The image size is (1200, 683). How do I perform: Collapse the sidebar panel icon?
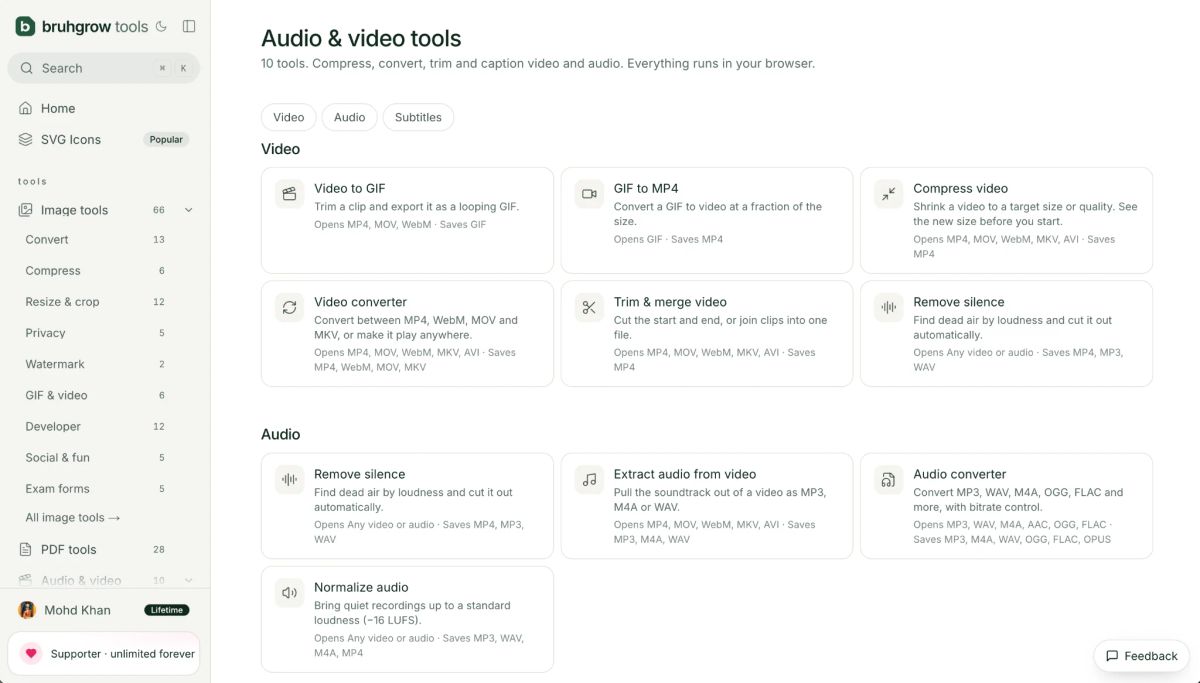pos(189,27)
